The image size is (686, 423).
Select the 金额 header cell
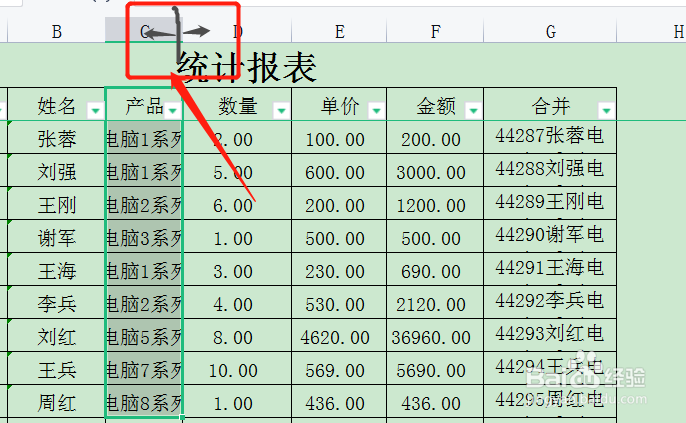pos(435,104)
